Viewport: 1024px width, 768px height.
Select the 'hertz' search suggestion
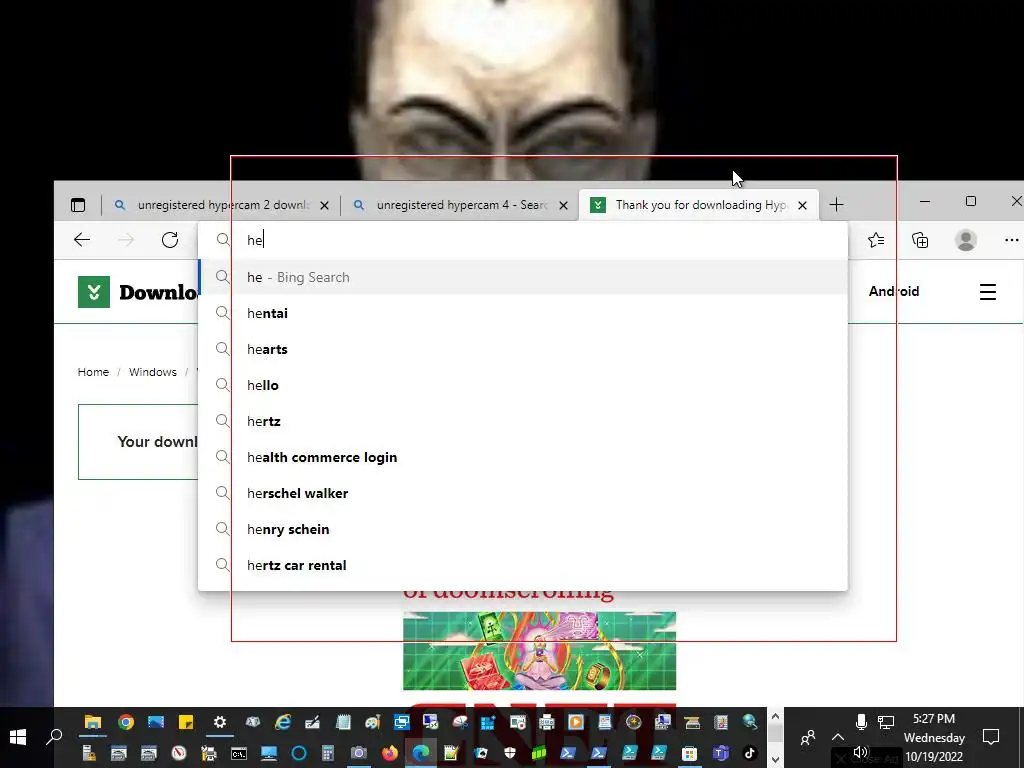523,421
